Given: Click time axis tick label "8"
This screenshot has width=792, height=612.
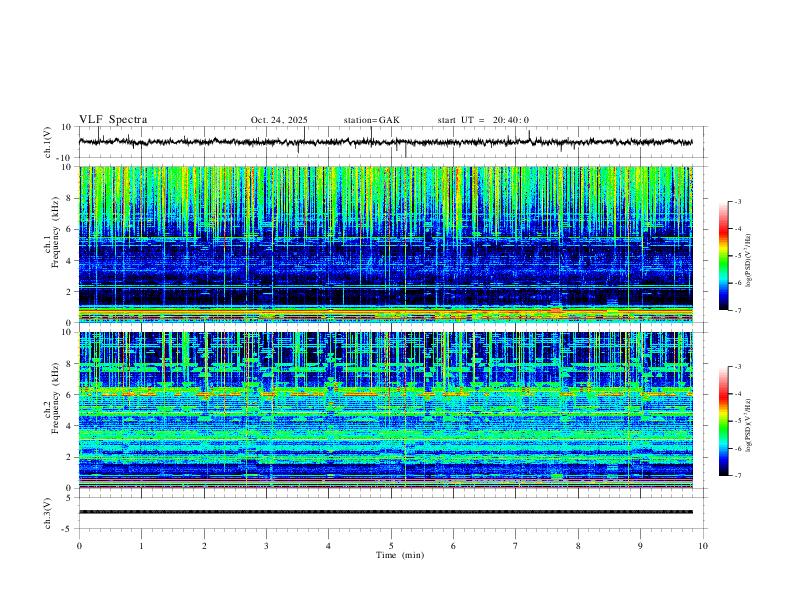Looking at the screenshot, I should (x=578, y=546).
